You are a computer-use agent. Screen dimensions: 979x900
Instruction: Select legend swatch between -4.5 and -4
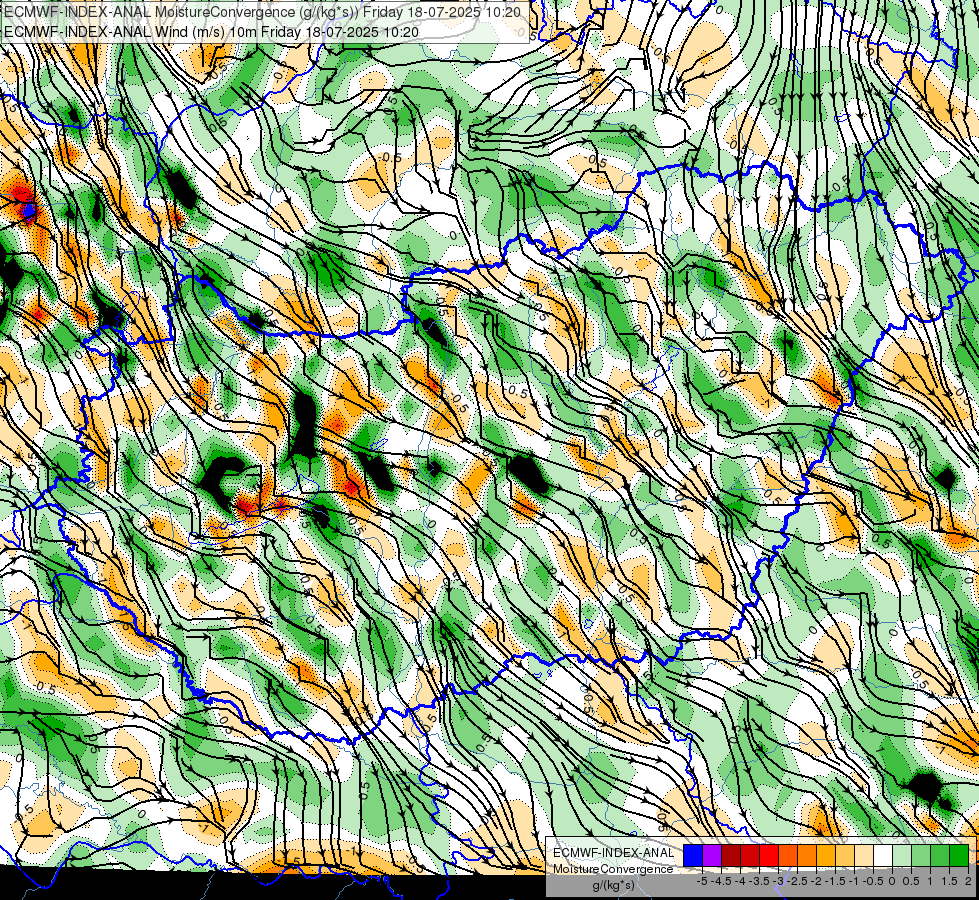coord(731,855)
